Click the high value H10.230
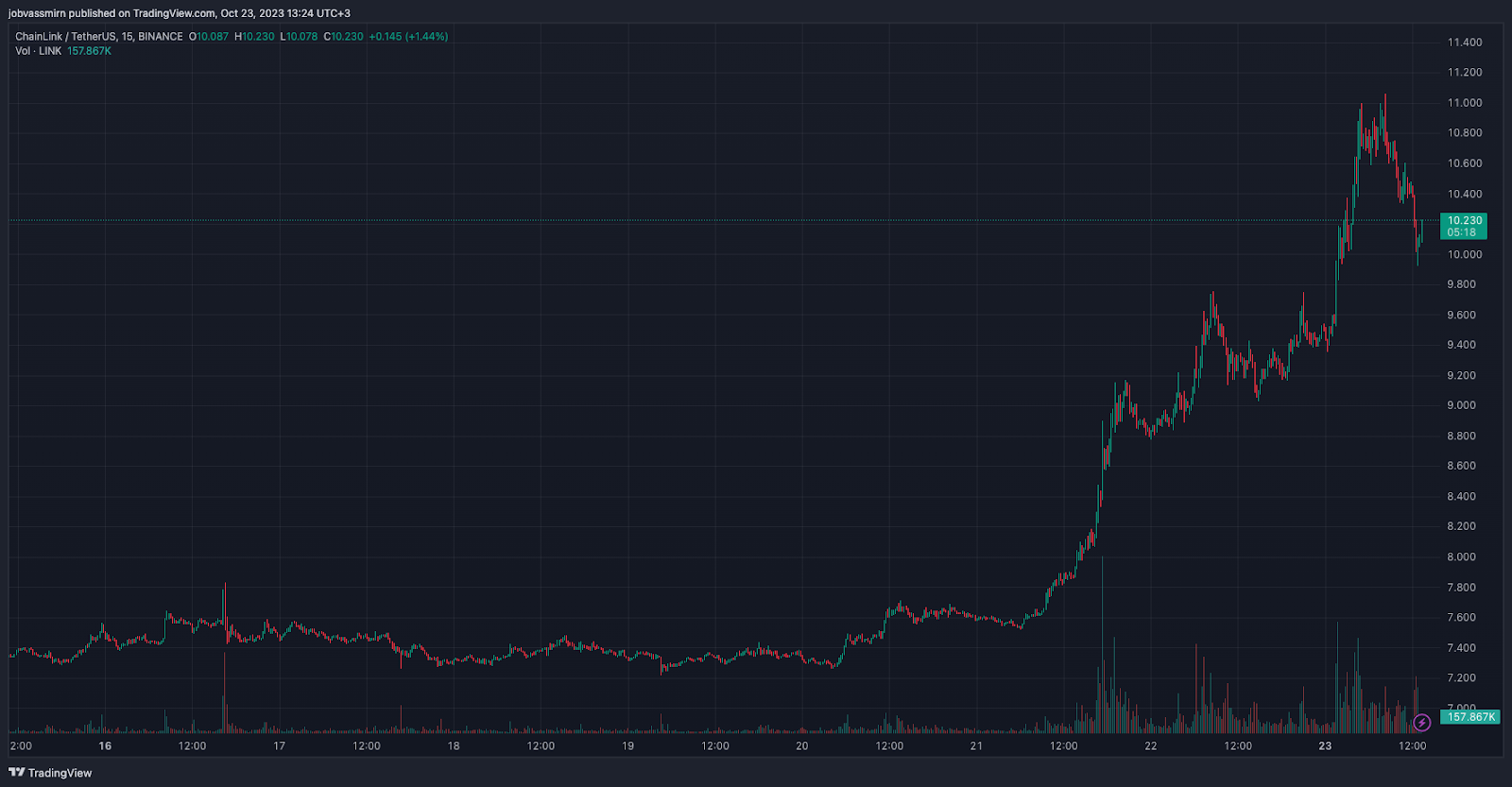 click(x=254, y=37)
